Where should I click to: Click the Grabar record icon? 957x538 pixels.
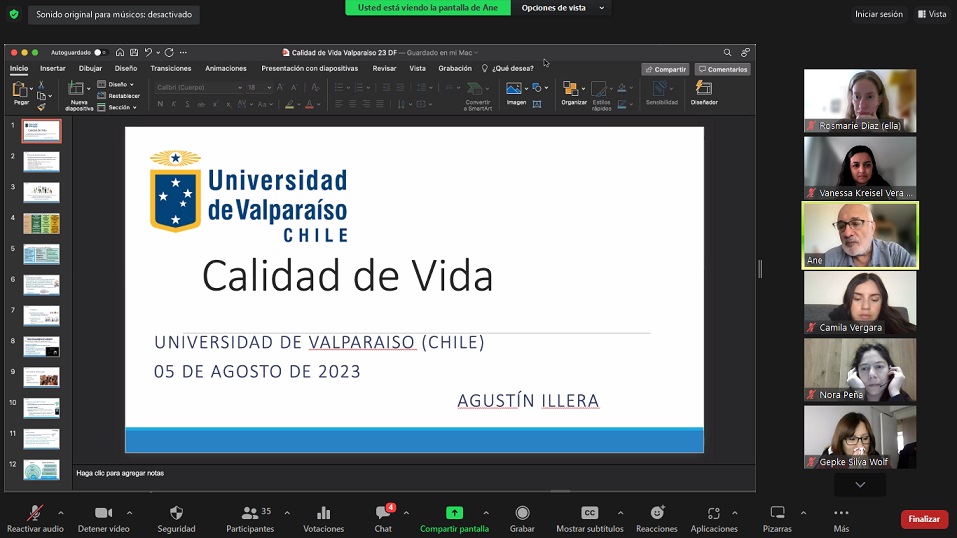click(x=522, y=513)
